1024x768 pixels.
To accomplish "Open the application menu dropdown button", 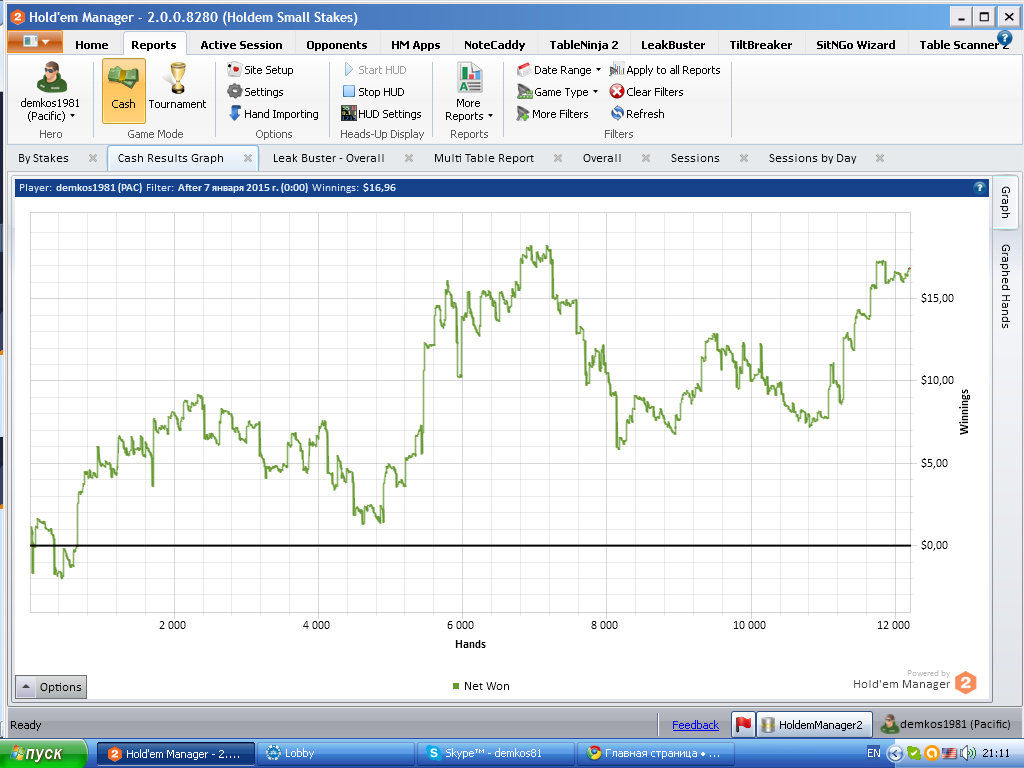I will click(35, 42).
